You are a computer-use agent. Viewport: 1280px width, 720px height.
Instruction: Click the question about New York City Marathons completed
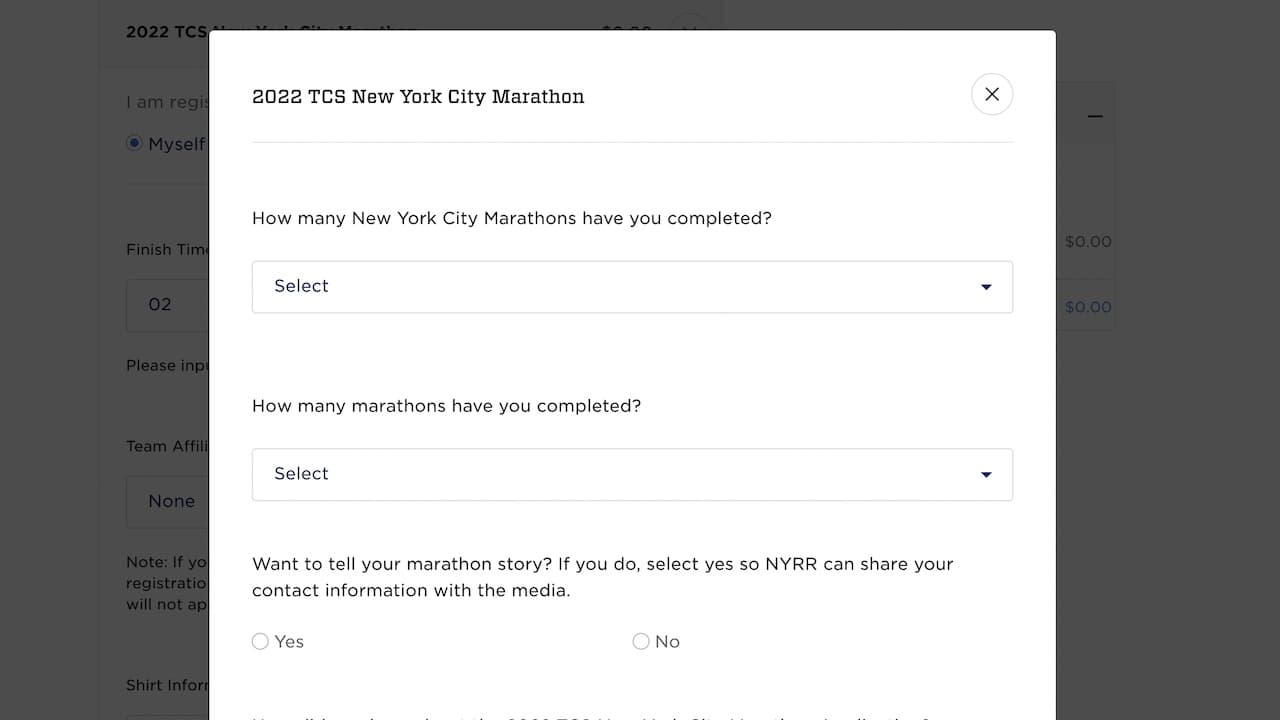point(512,218)
